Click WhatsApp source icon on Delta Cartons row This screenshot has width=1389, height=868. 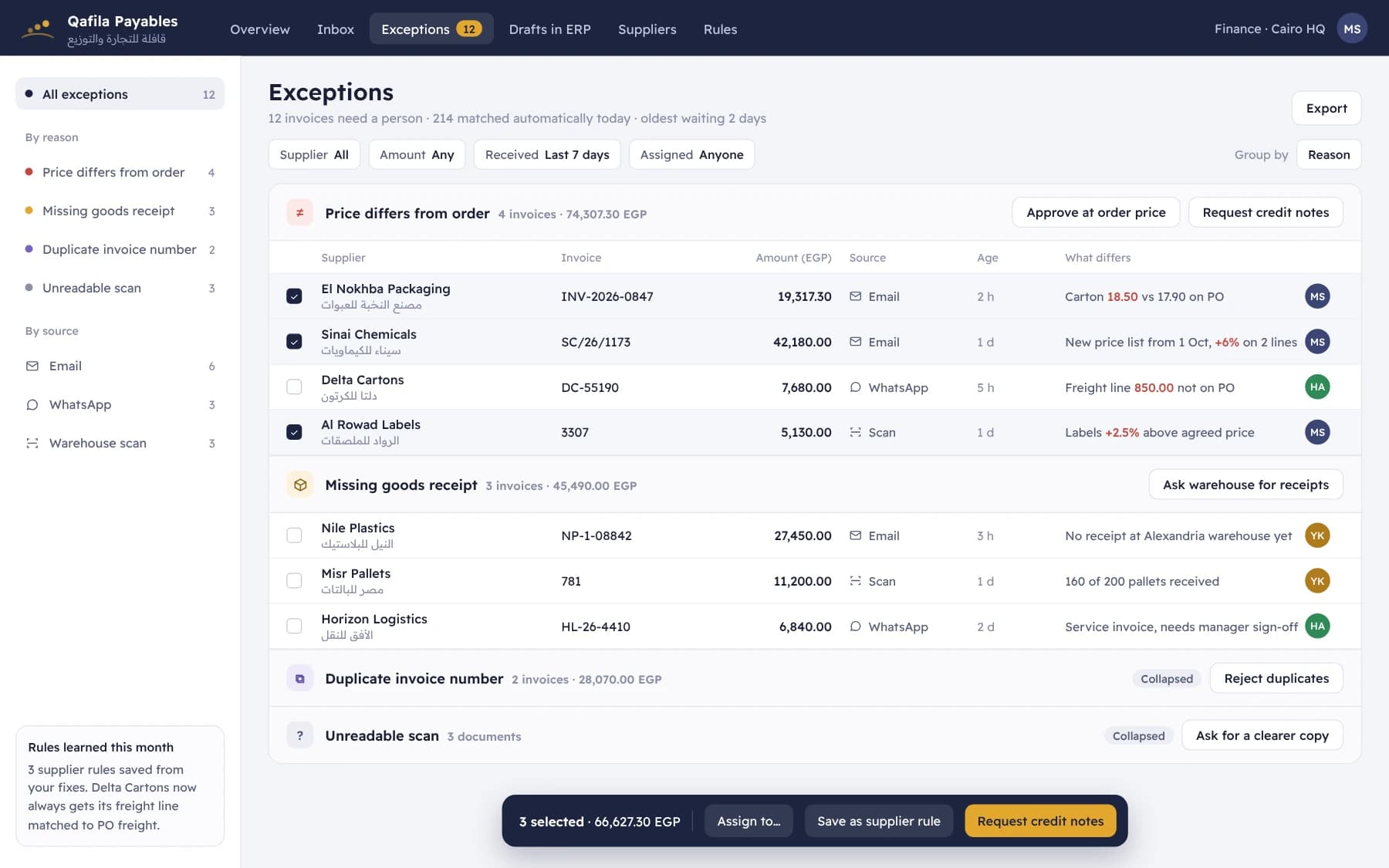click(855, 387)
